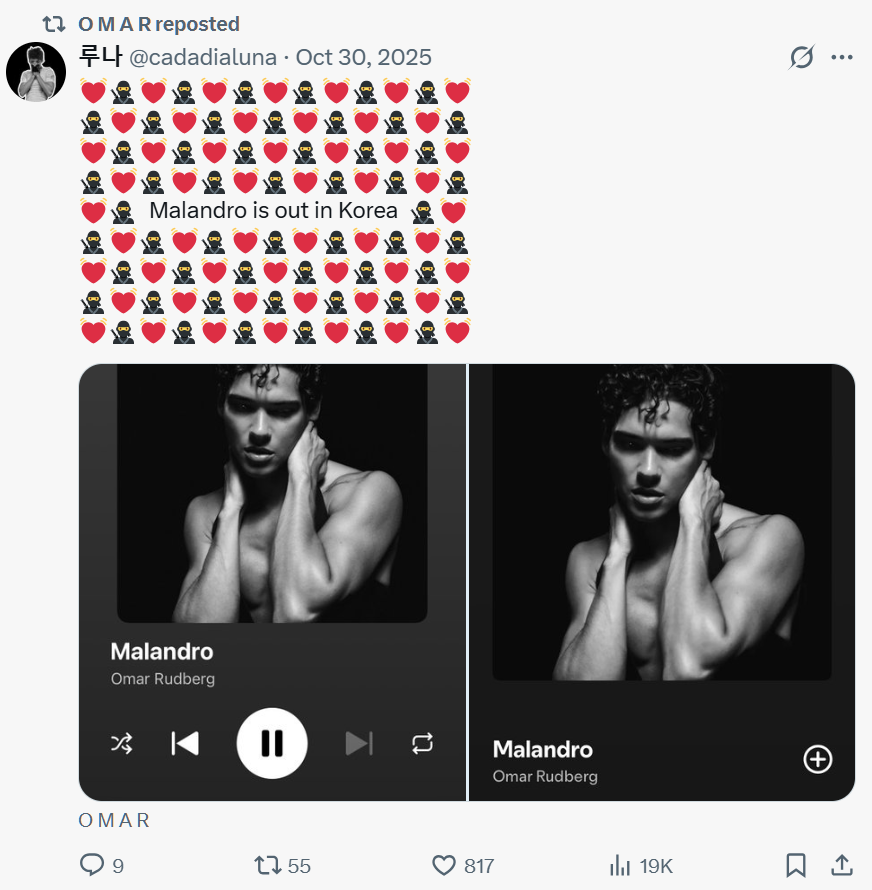
Task: Click the reply comment icon
Action: [92, 865]
